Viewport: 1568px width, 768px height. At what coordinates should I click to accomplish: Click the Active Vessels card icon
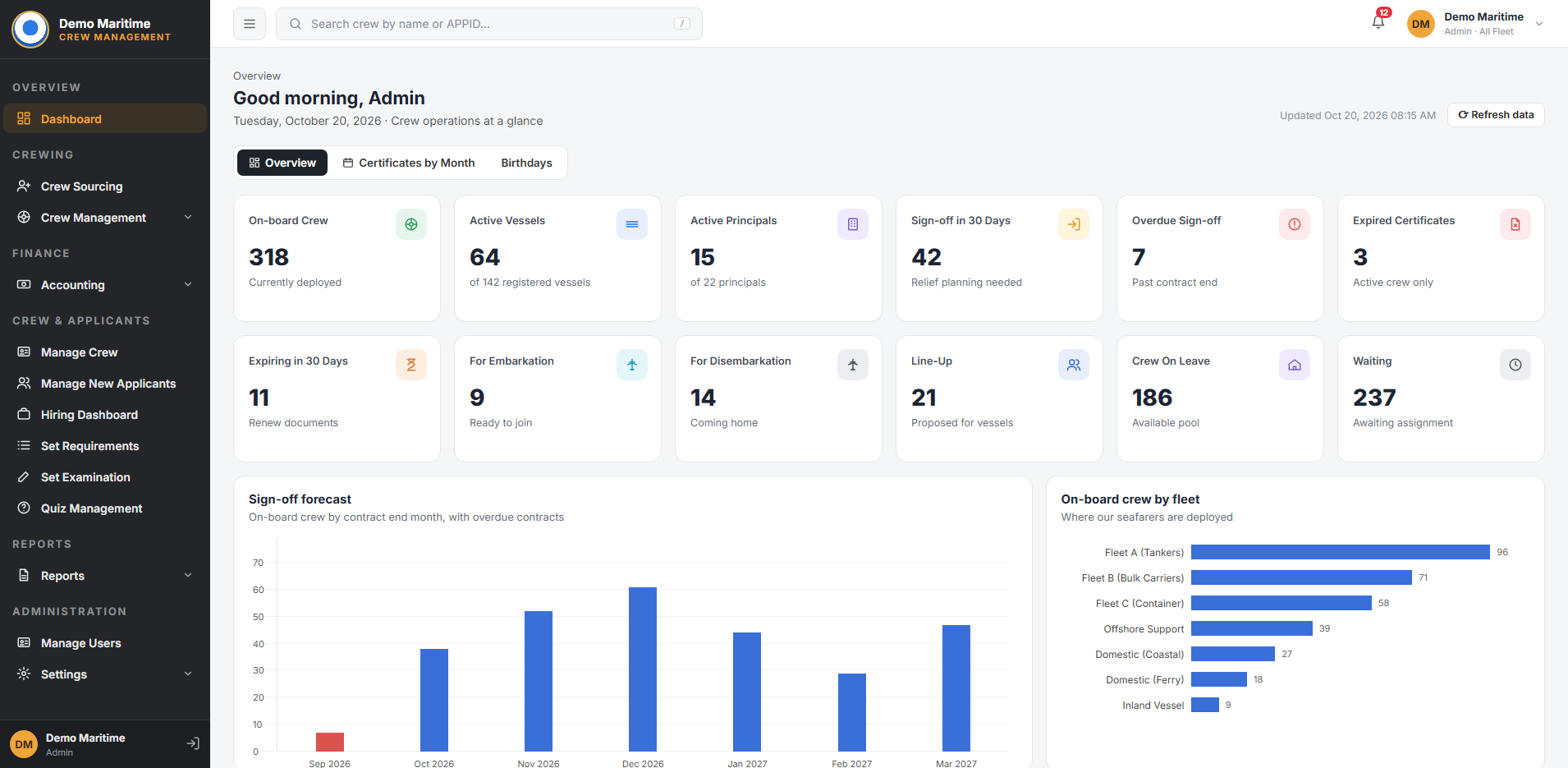click(x=632, y=224)
